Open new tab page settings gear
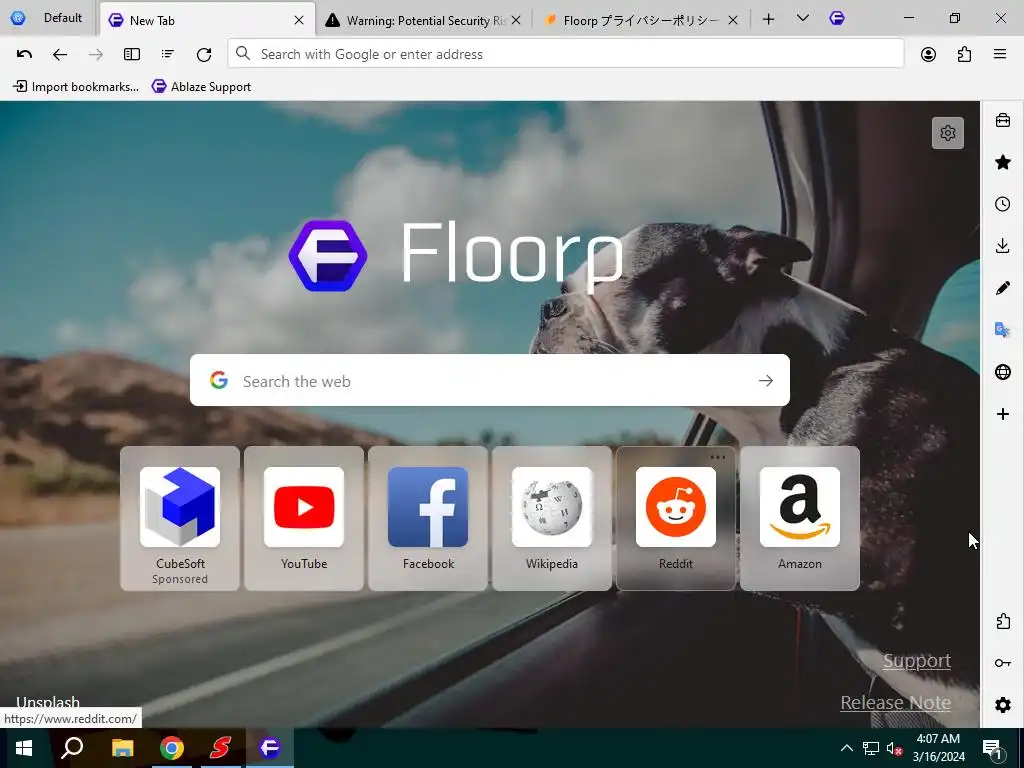This screenshot has height=768, width=1024. tap(948, 133)
